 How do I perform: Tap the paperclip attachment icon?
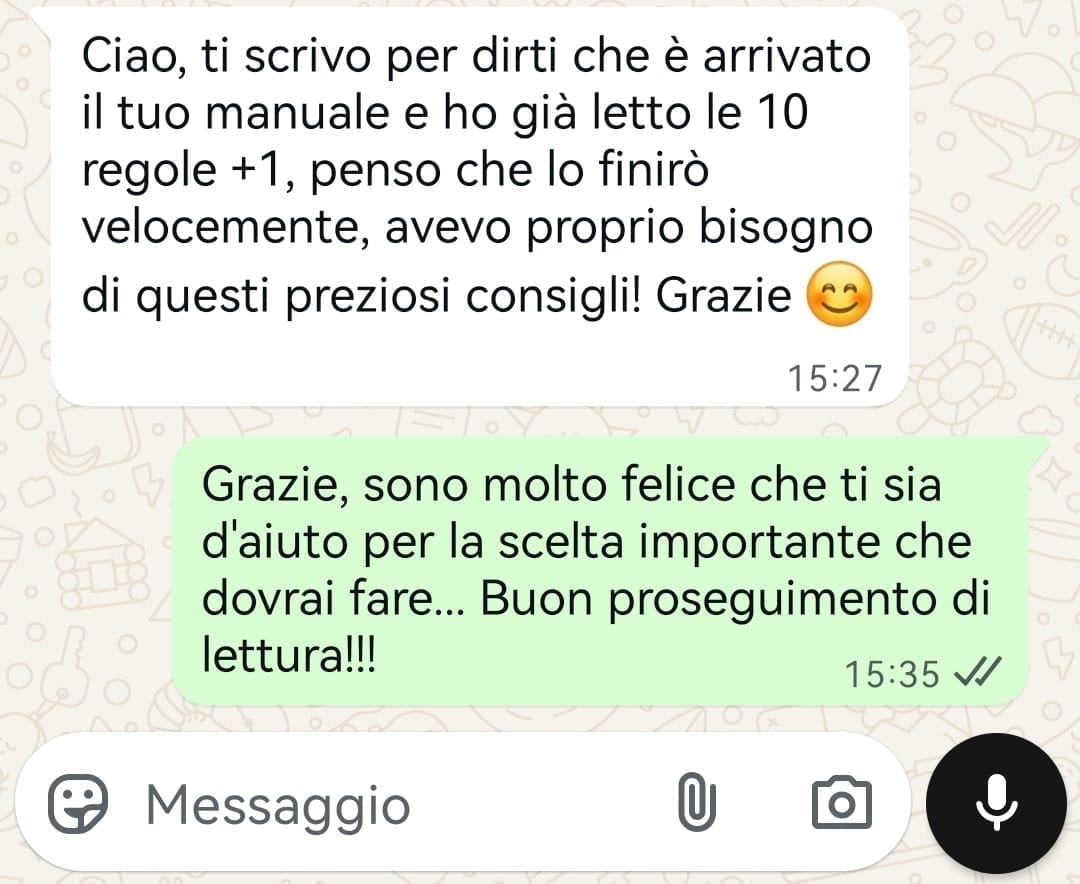click(696, 801)
